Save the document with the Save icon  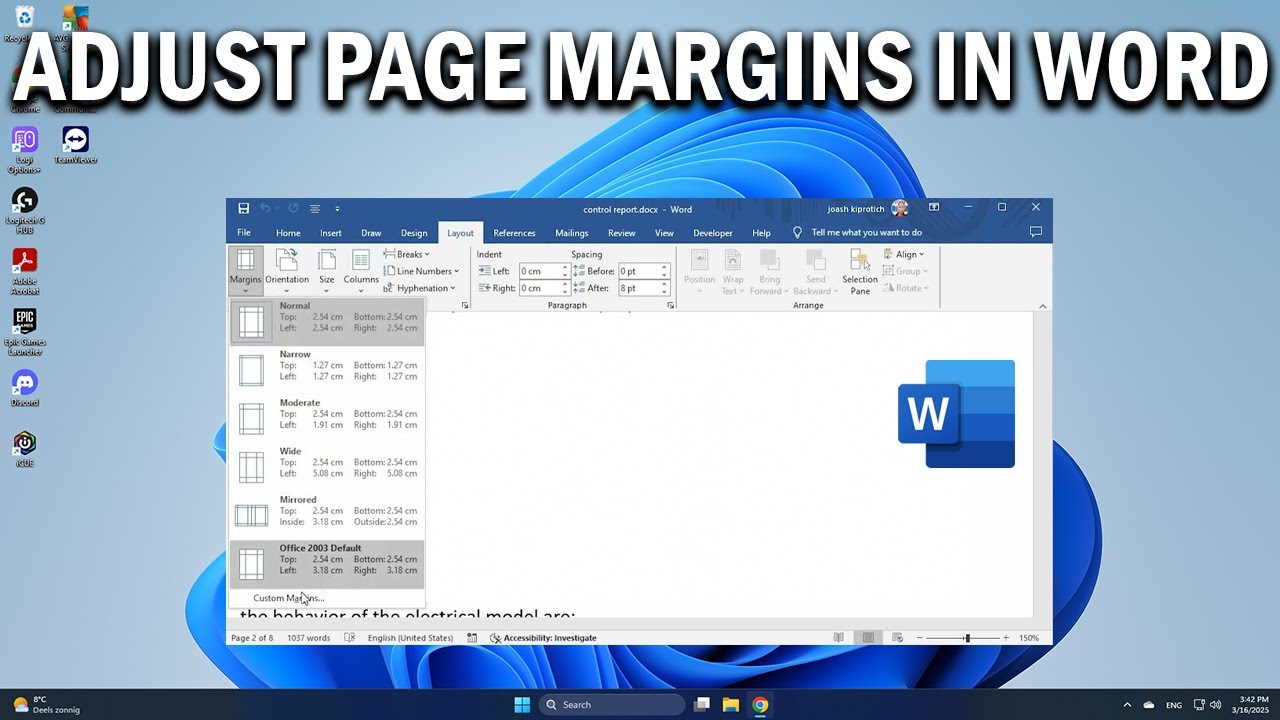[244, 208]
